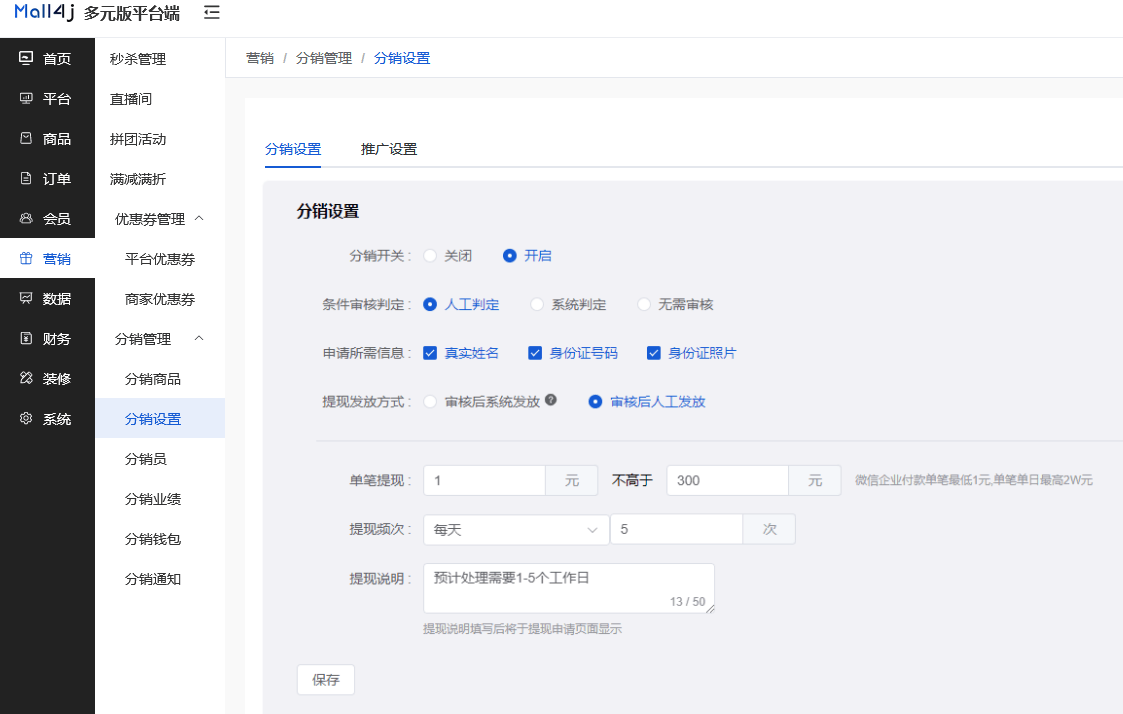Uncheck the 真实姓名 checkbox
The image size is (1123, 714).
(430, 353)
